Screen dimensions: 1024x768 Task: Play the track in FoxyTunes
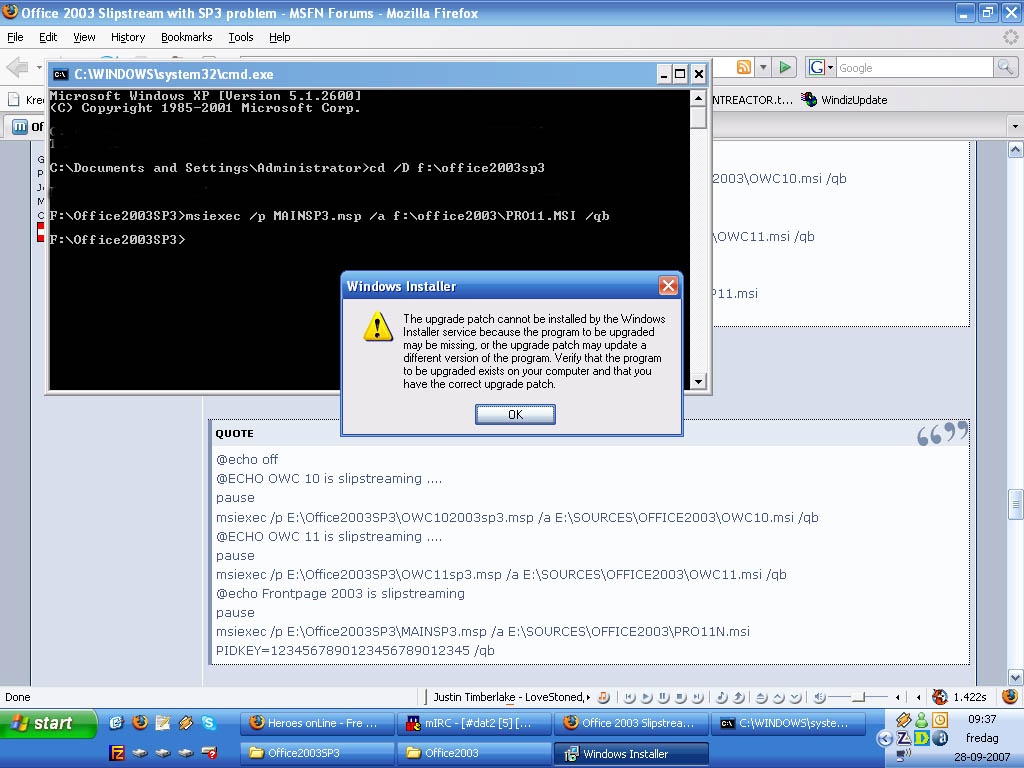click(647, 697)
